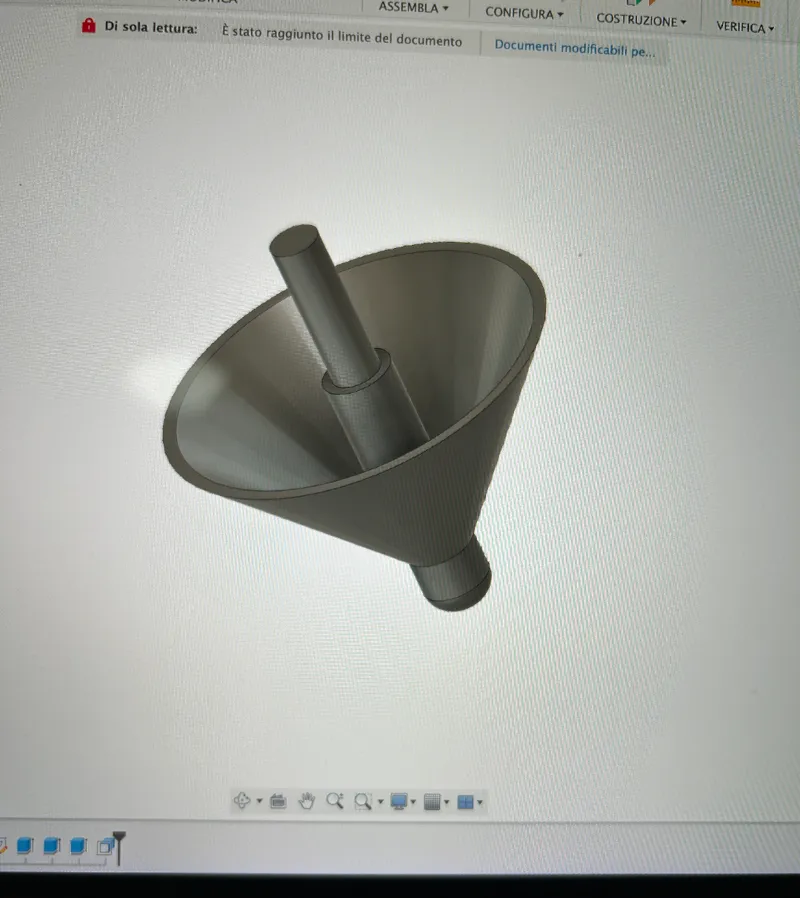Select the combine feature in the timeline
800x898 pixels.
[x=105, y=846]
